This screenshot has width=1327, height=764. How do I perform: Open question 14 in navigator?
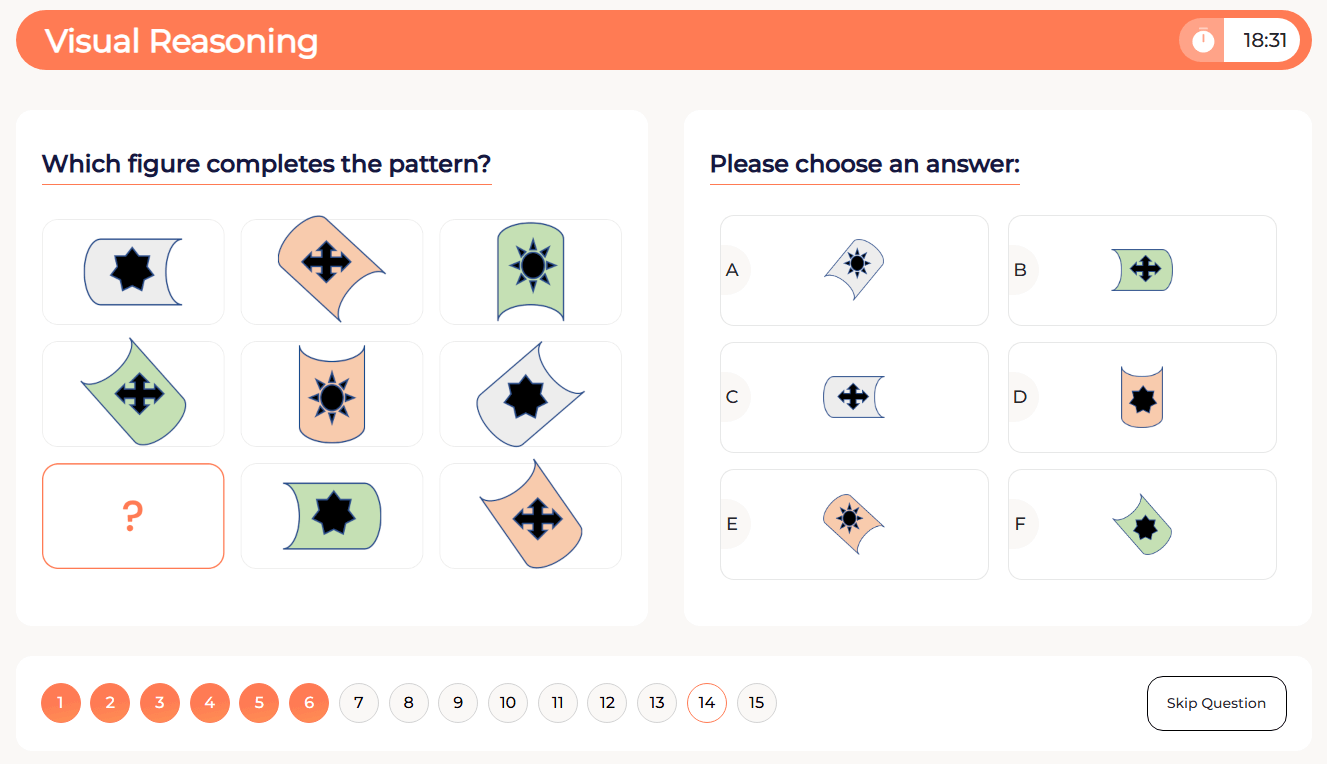pos(707,703)
